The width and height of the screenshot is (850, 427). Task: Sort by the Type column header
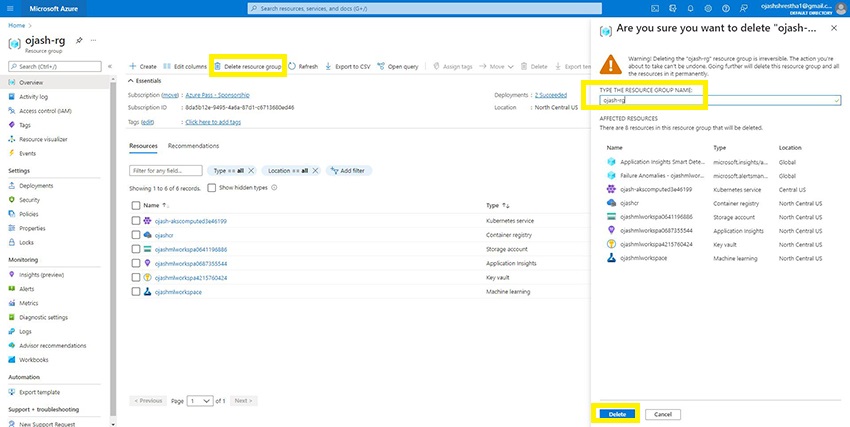(498, 205)
